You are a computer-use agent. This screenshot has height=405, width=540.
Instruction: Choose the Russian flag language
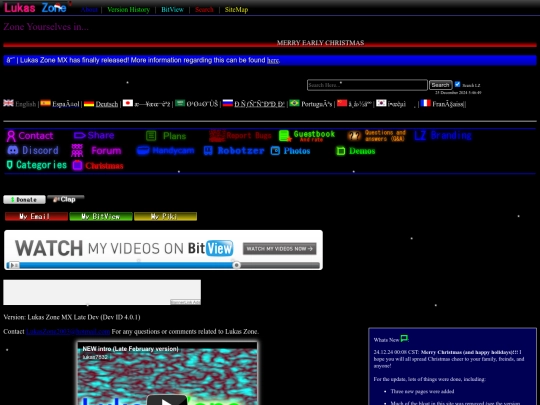228,103
